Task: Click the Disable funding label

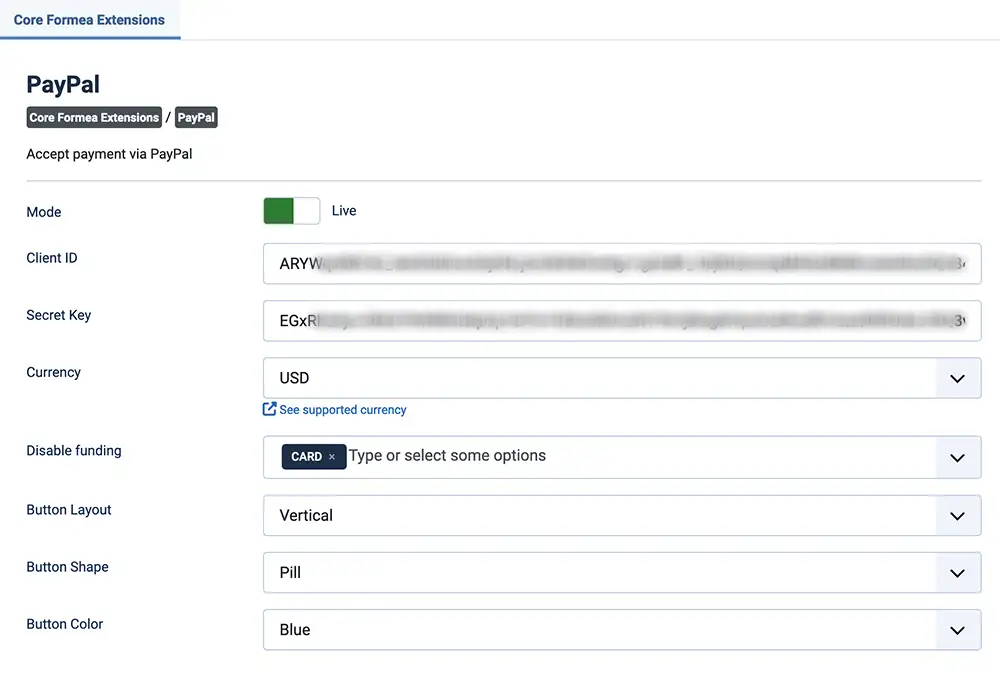Action: point(73,450)
